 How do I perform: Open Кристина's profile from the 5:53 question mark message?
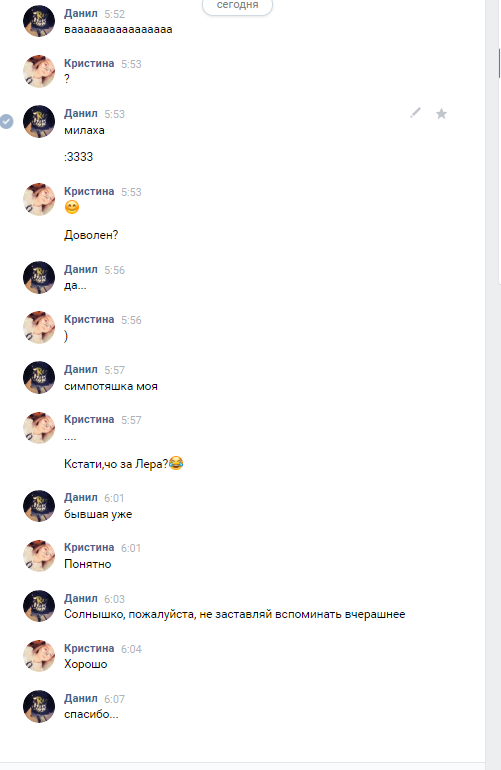point(89,63)
